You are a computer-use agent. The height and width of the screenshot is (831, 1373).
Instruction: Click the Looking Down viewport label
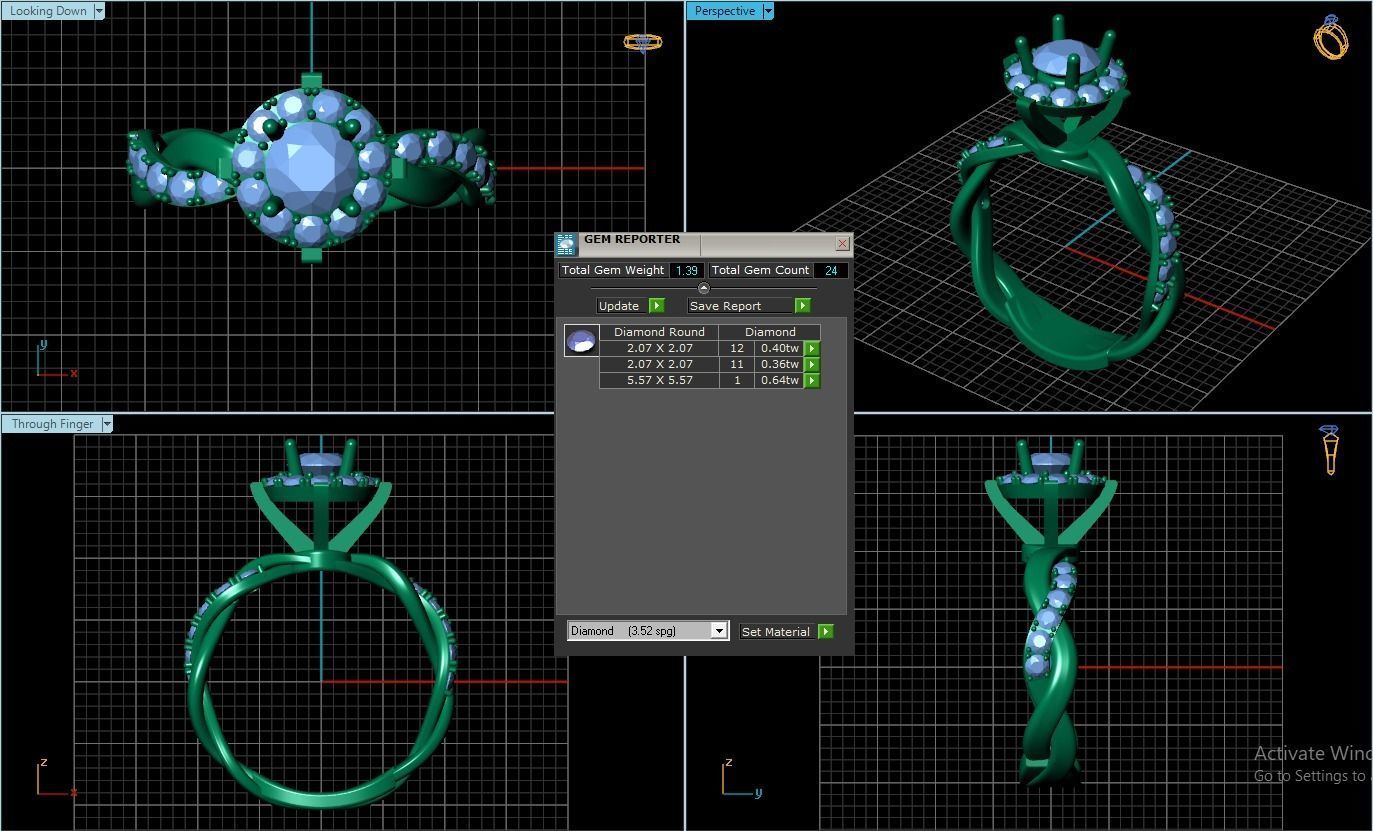click(48, 11)
